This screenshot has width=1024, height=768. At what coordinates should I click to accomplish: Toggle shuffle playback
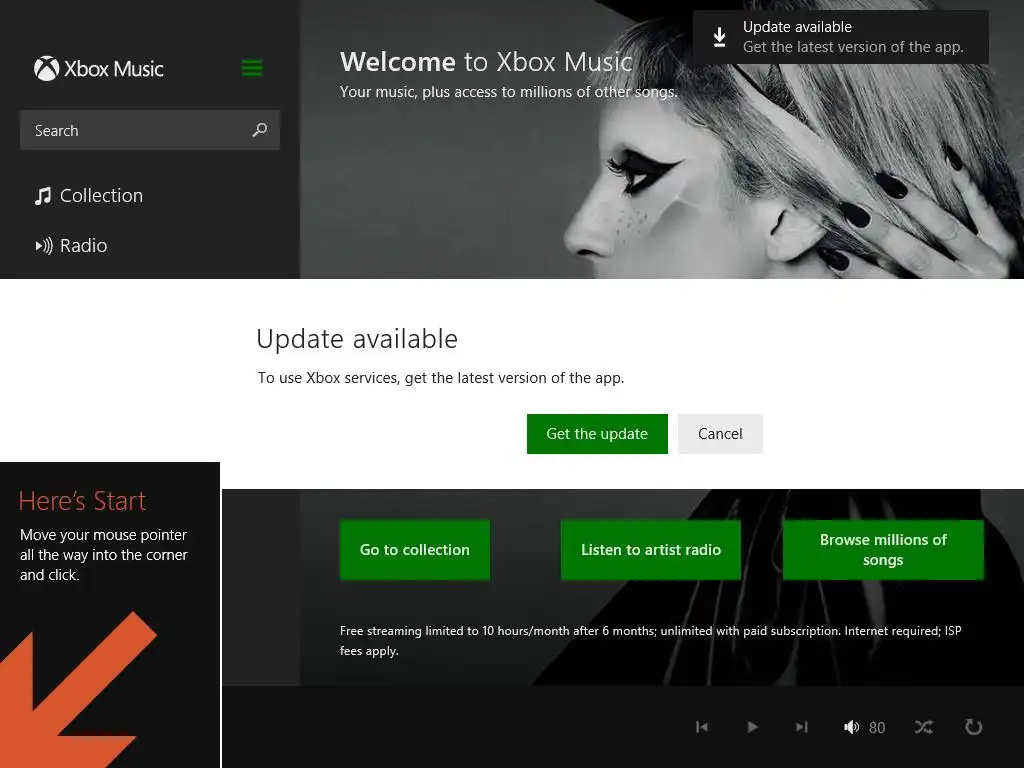(924, 727)
